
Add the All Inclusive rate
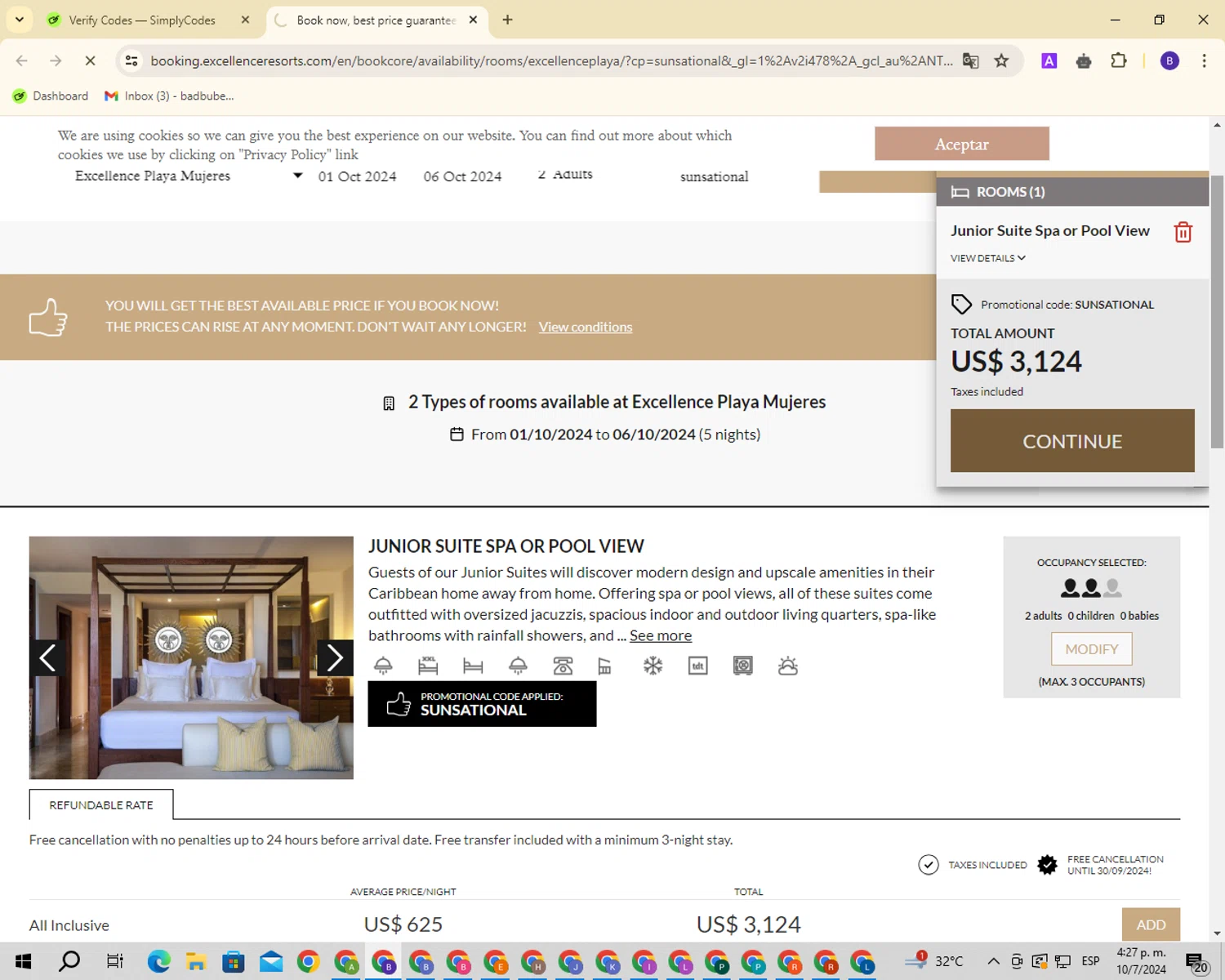click(x=1151, y=924)
